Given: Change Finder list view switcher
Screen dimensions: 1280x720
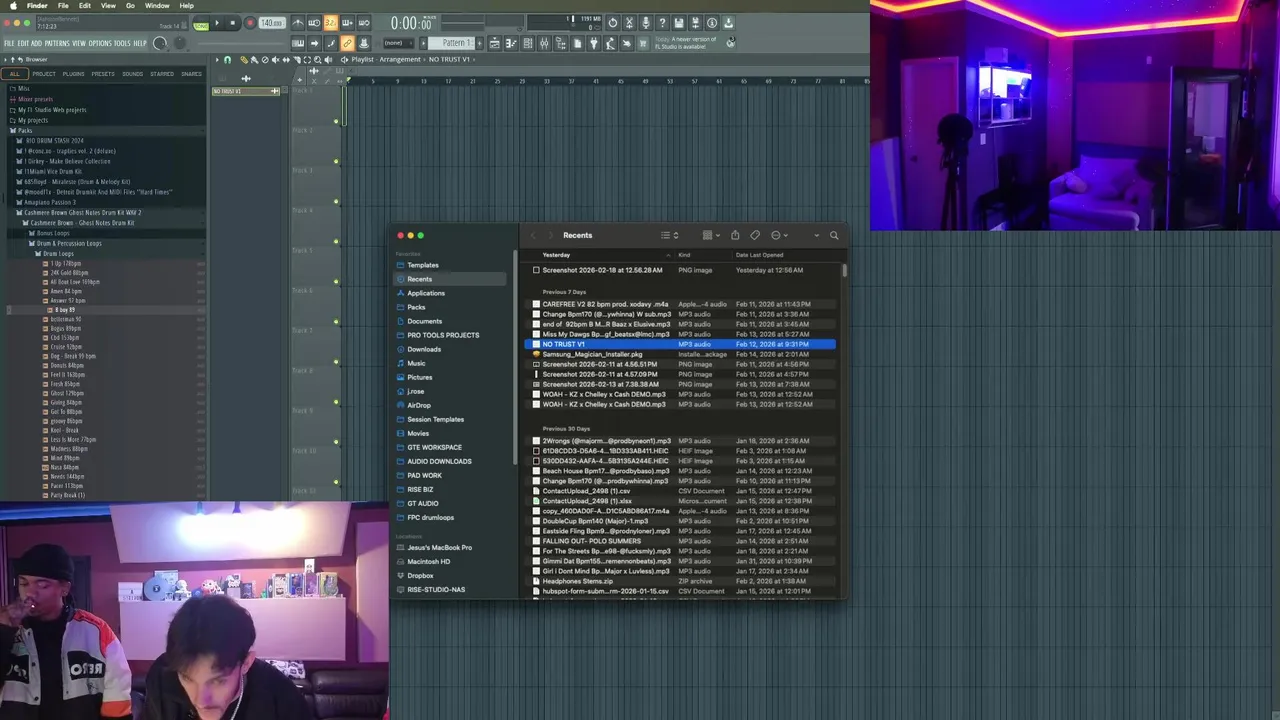Looking at the screenshot, I should (670, 235).
